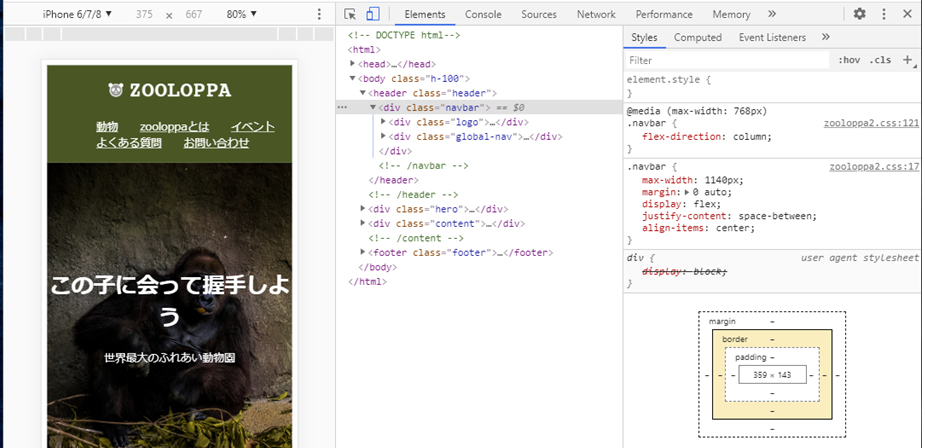The image size is (925, 448).
Task: Add new style rule plus icon
Action: point(907,60)
